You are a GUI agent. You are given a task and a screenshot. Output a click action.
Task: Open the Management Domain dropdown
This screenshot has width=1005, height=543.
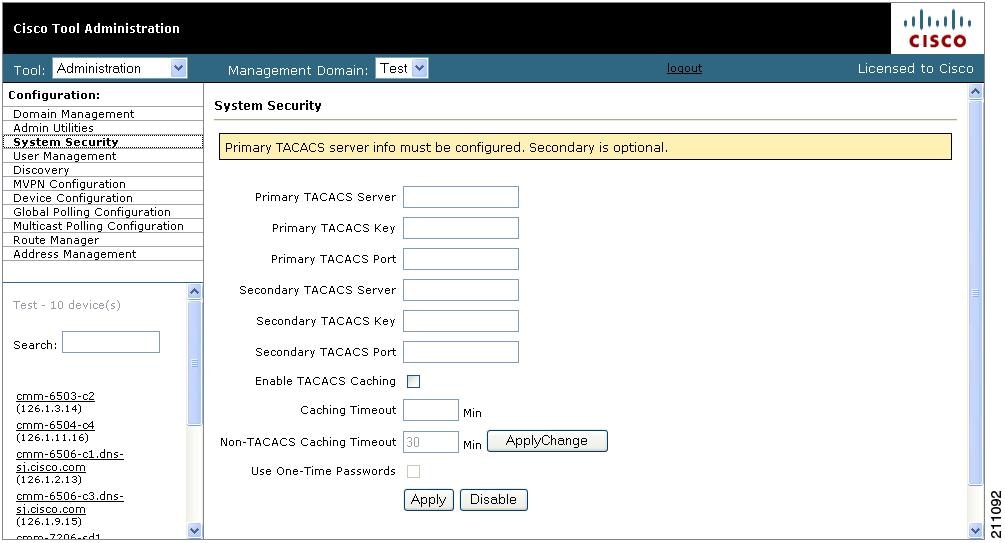tap(402, 69)
